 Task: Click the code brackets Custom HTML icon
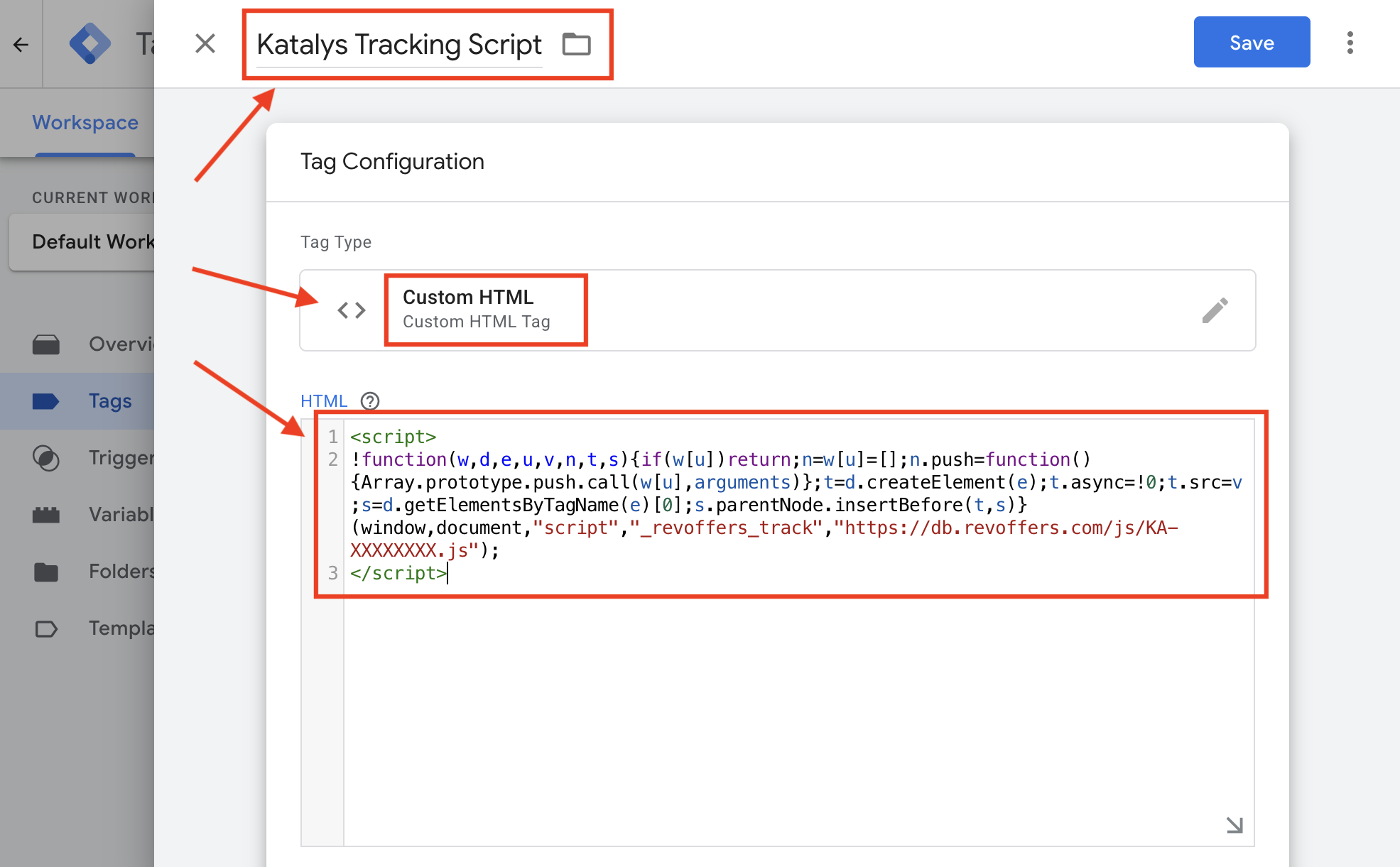click(352, 310)
